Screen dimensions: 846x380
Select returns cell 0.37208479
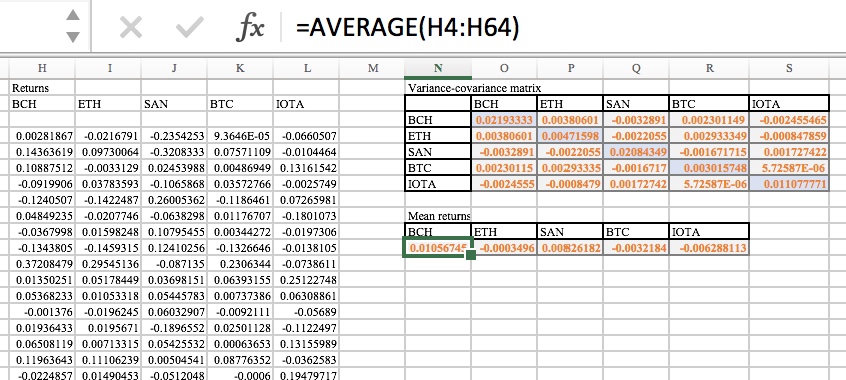(x=42, y=264)
